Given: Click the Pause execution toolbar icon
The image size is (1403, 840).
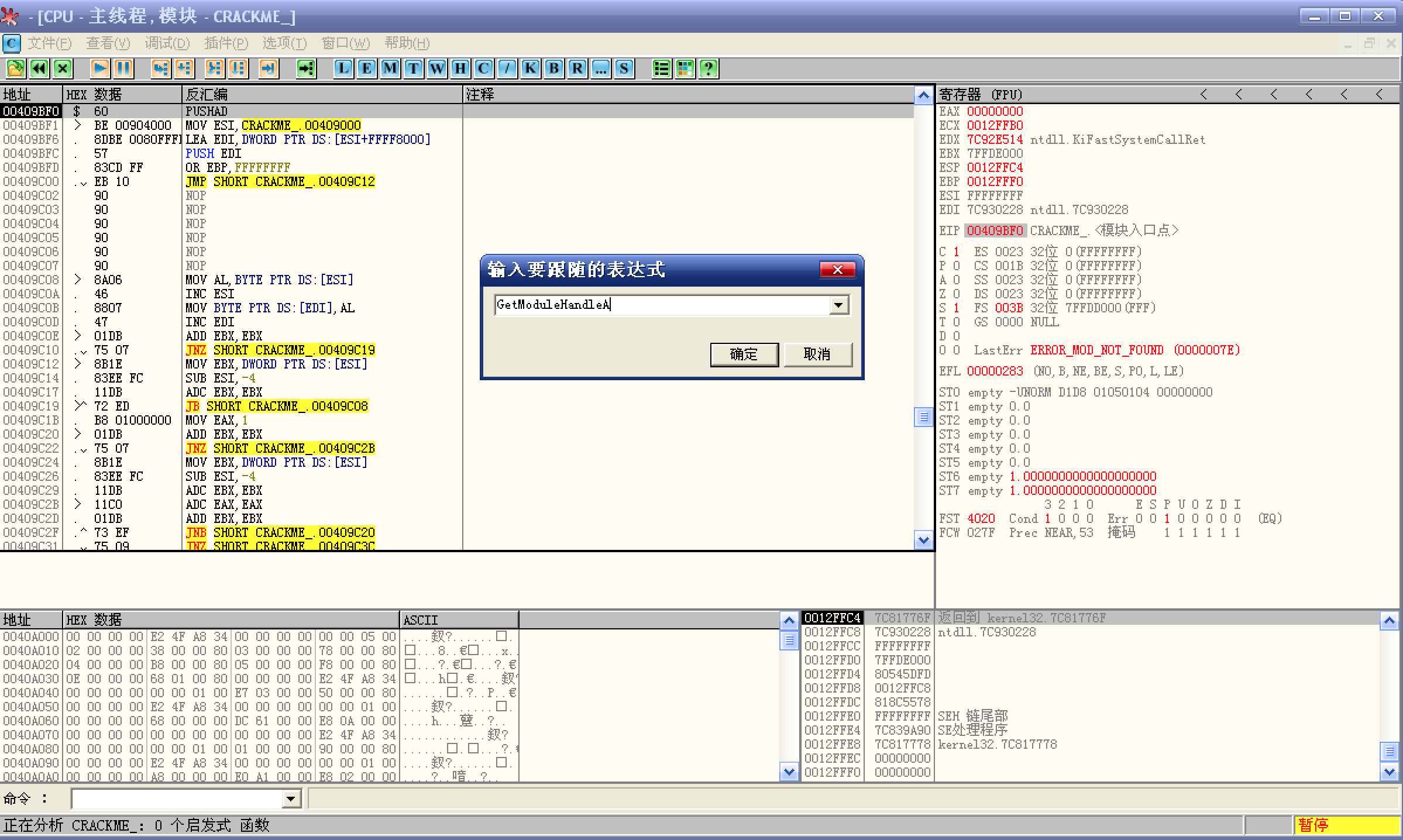Looking at the screenshot, I should [x=123, y=68].
